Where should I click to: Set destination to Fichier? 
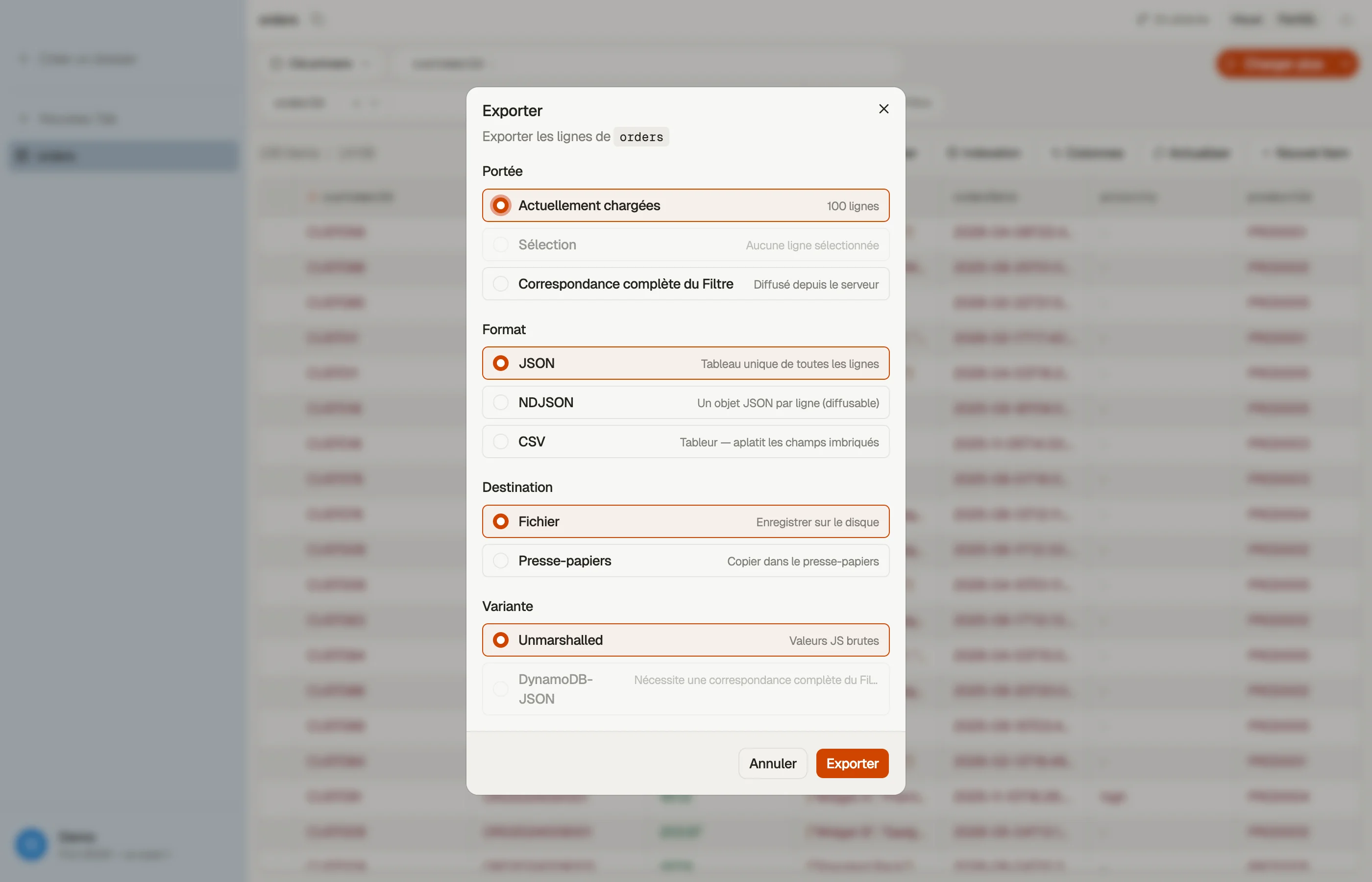coord(686,521)
